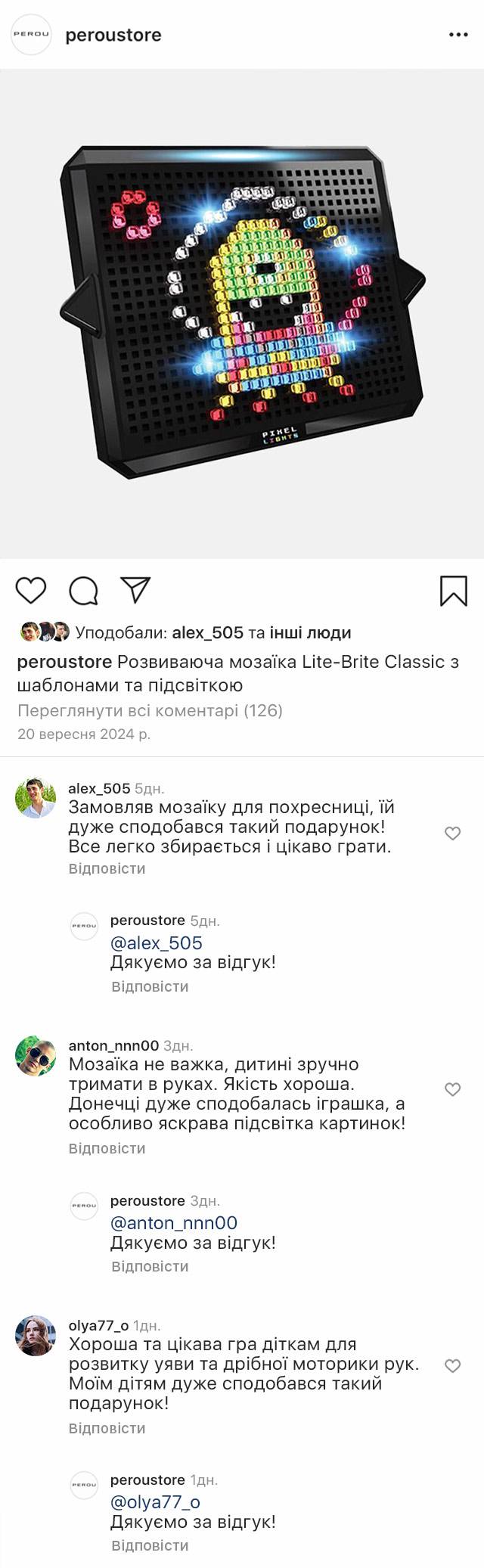Like anton_nnn00's comment
Viewport: 484px width, 1568px height.
point(452,1089)
